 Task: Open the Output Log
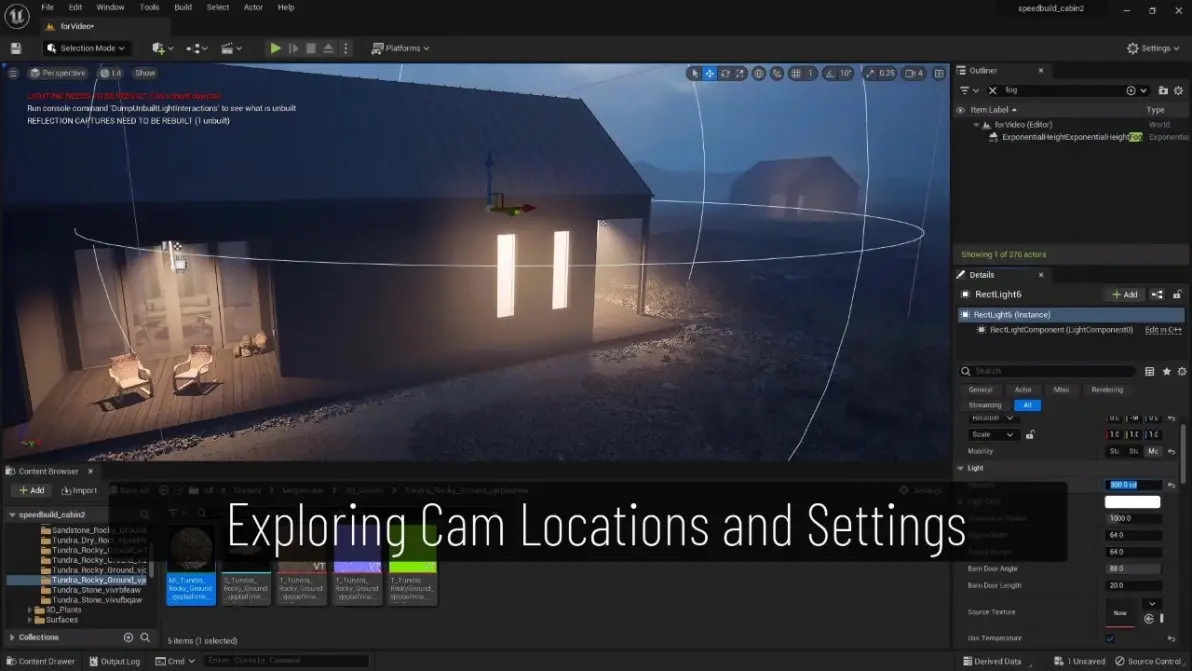[x=115, y=661]
